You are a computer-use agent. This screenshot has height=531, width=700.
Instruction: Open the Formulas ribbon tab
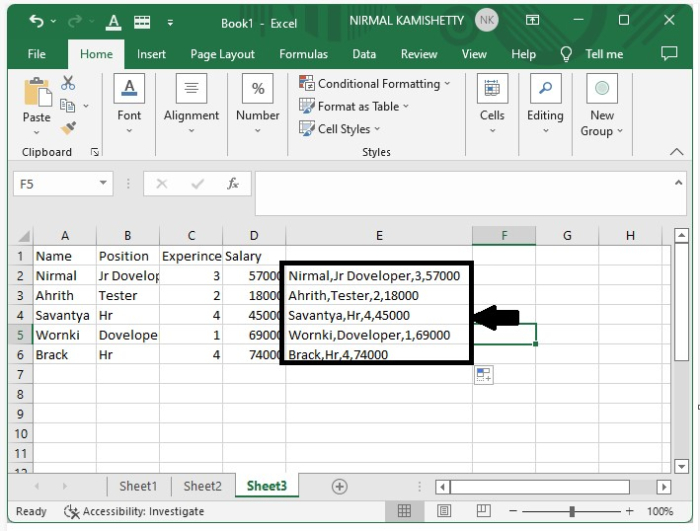(303, 54)
